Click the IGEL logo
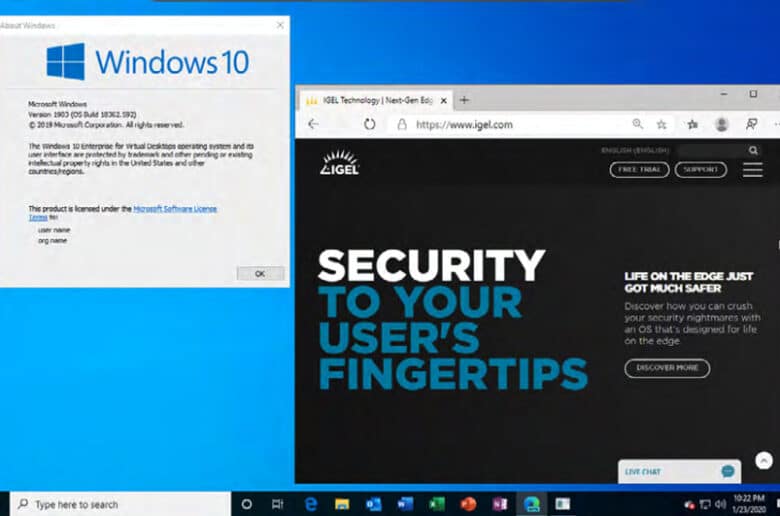Image resolution: width=780 pixels, height=516 pixels. (x=340, y=163)
